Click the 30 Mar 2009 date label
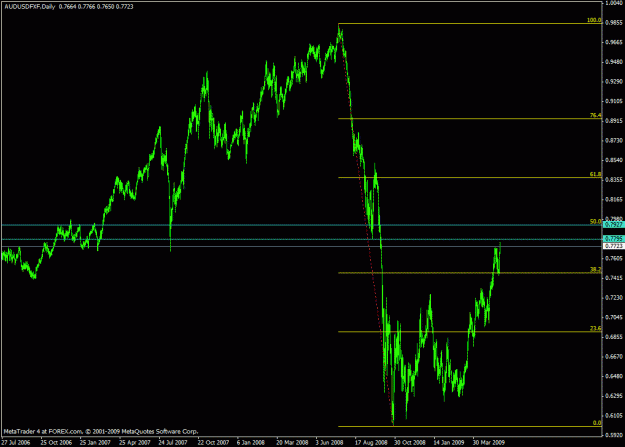625x447 pixels. pos(489,443)
